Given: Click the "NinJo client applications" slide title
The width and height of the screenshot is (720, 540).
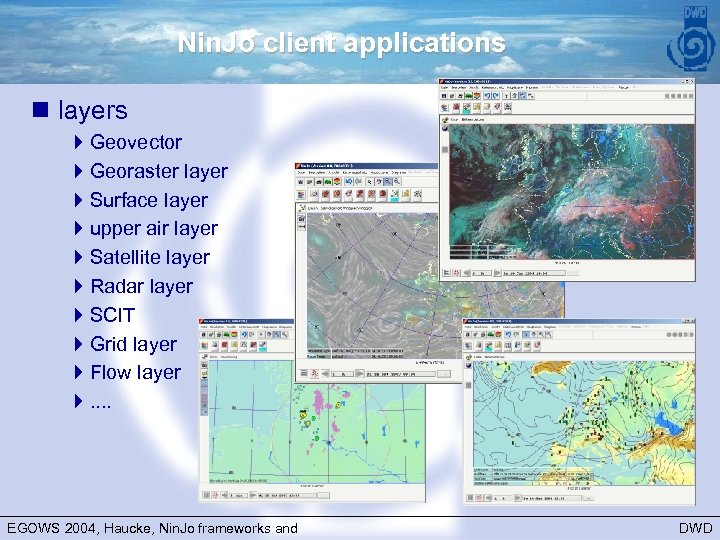Looking at the screenshot, I should (342, 43).
